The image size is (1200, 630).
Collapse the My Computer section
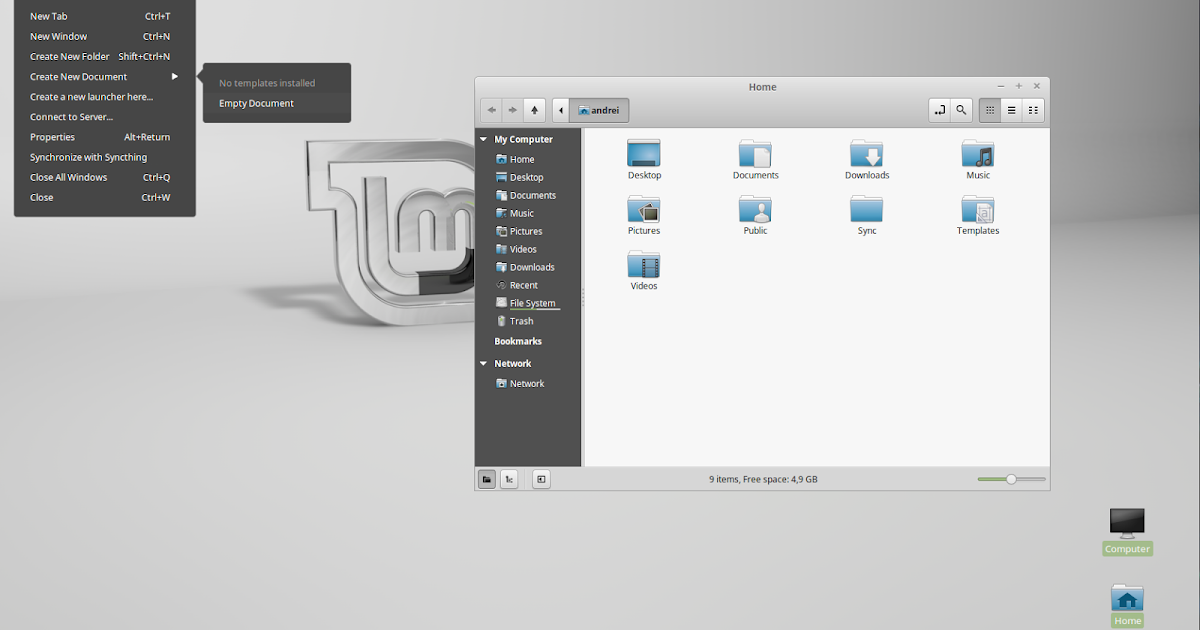point(484,140)
